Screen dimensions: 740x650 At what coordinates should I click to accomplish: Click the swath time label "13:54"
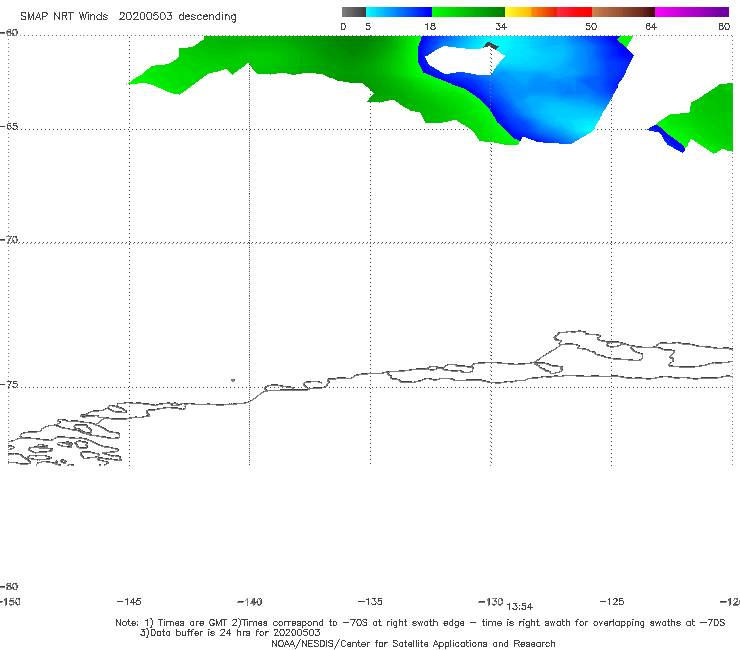point(520,607)
